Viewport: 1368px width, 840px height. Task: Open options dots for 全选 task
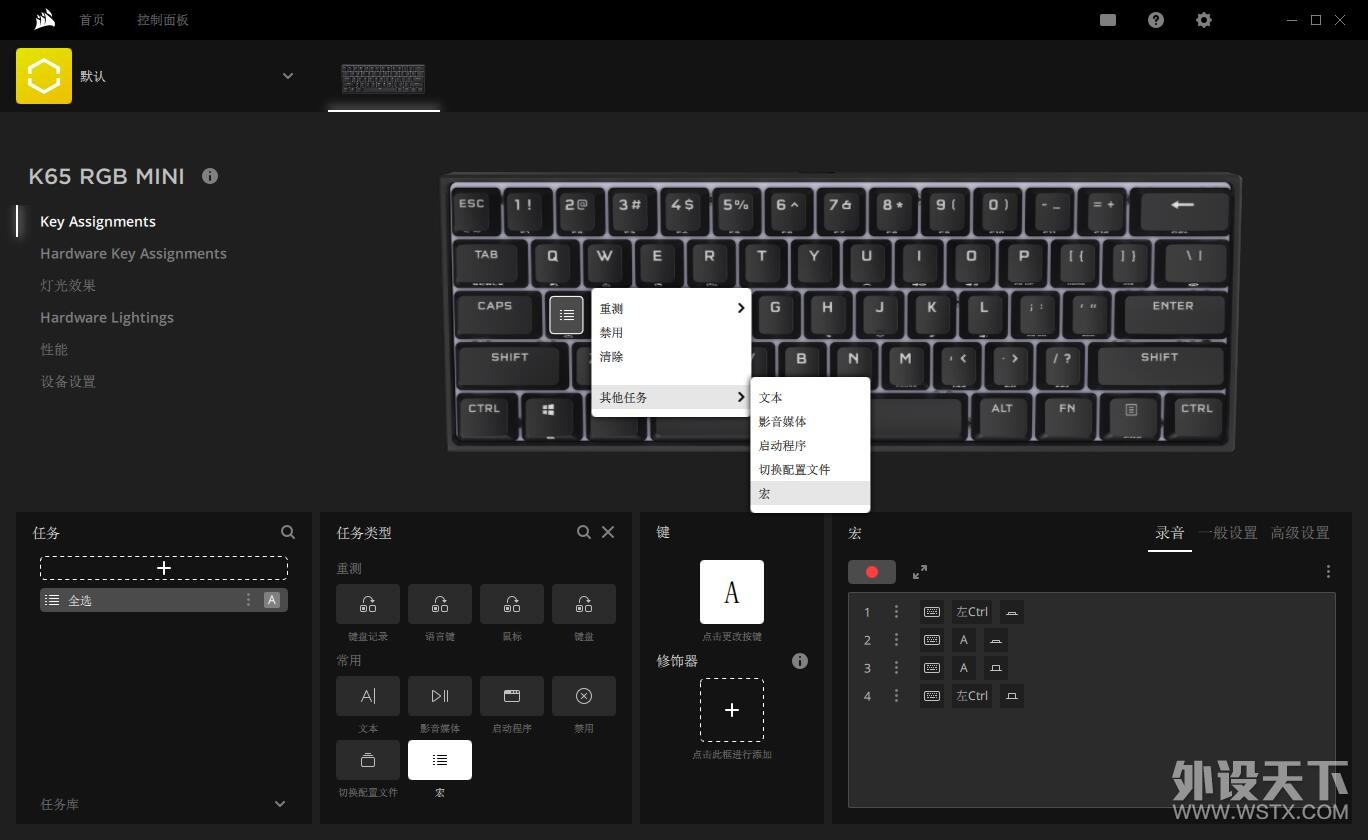(x=248, y=600)
